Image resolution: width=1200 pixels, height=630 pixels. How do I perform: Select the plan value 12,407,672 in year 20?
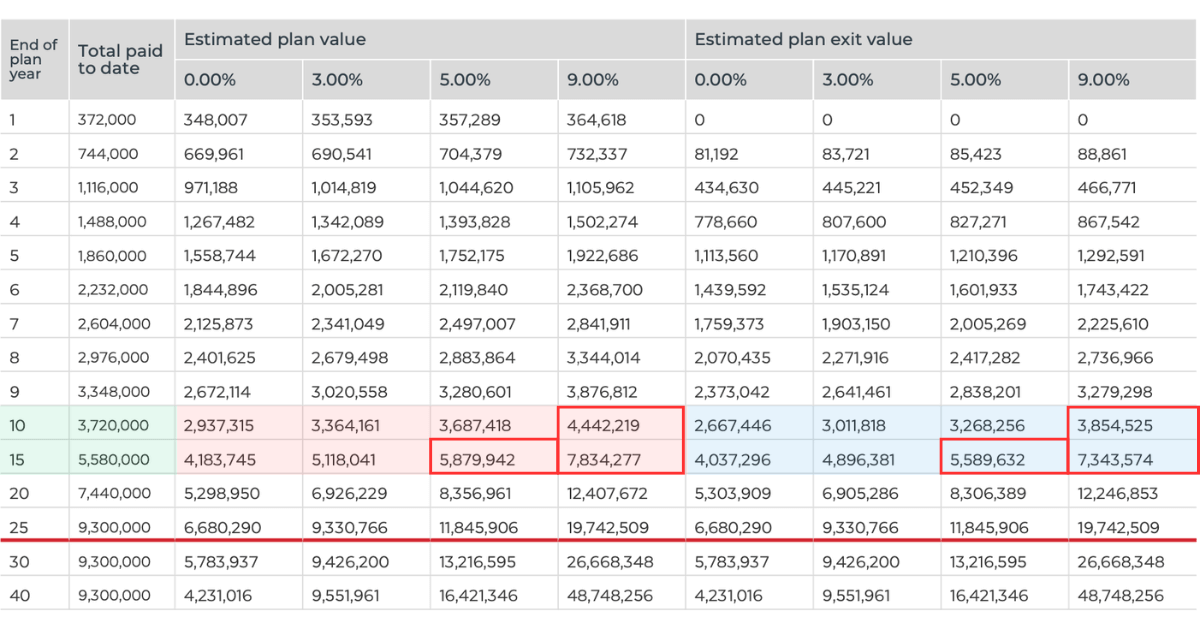tap(607, 494)
